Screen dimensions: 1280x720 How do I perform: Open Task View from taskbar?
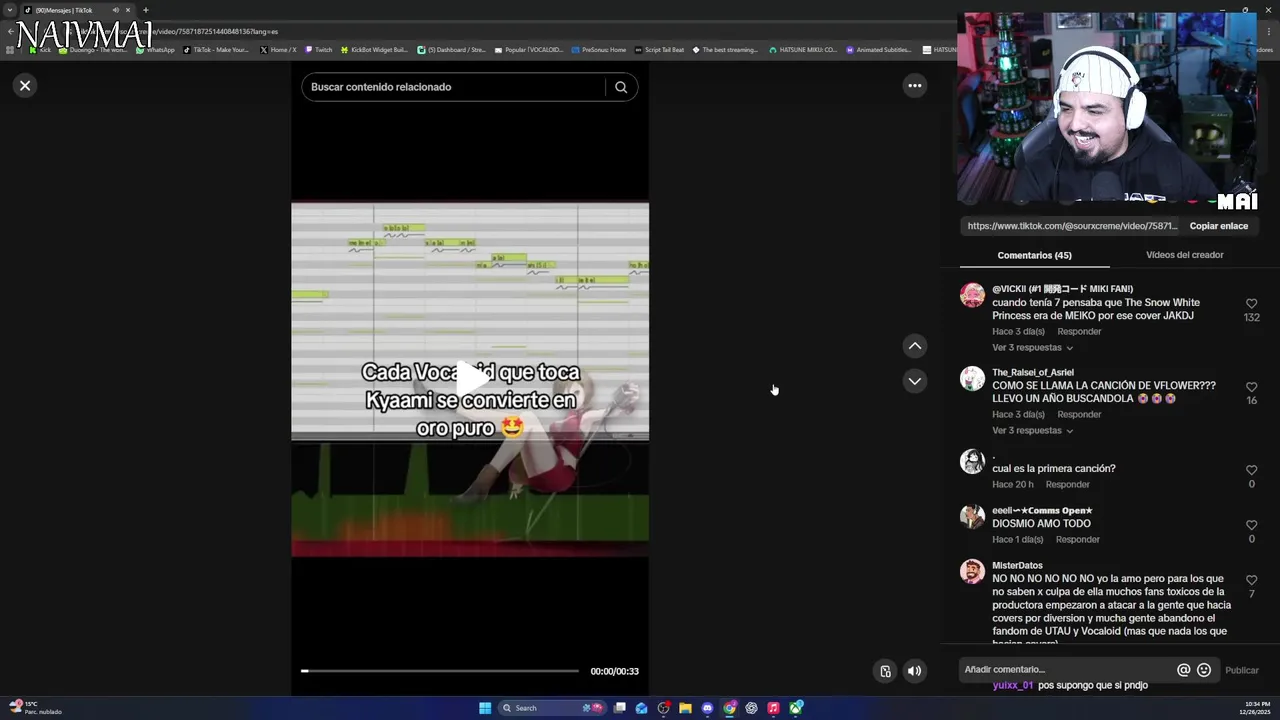620,708
